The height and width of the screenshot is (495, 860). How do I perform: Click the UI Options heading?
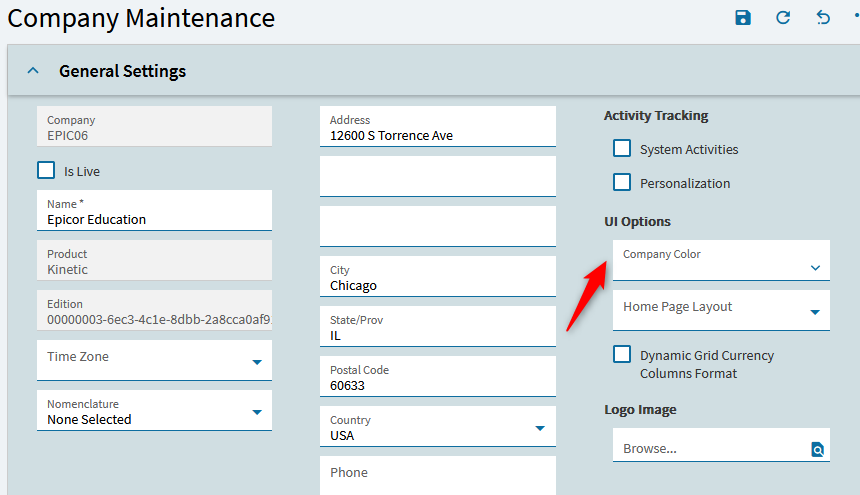637,221
